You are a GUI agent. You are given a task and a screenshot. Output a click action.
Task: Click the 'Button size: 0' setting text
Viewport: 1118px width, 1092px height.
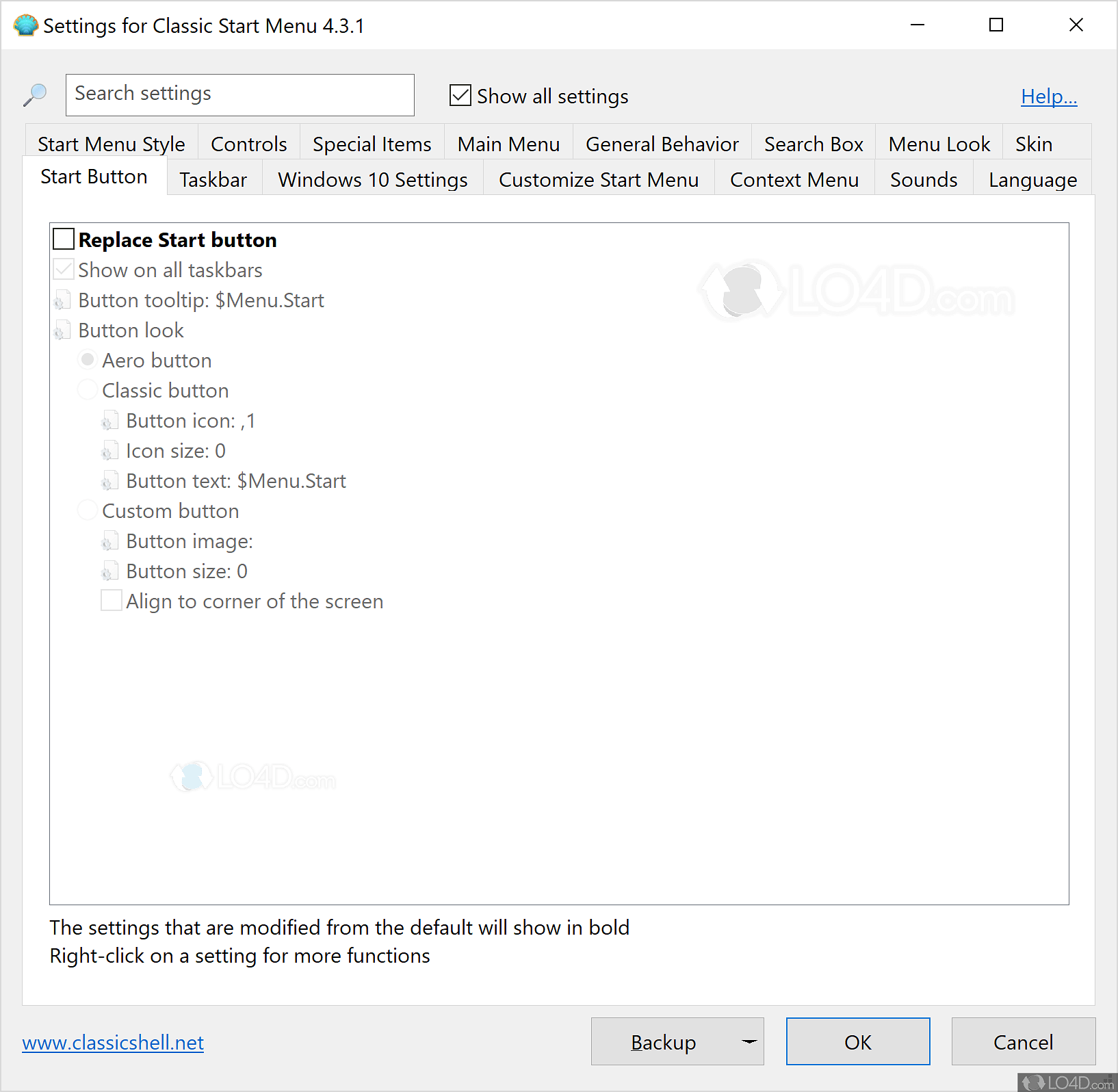[x=187, y=571]
